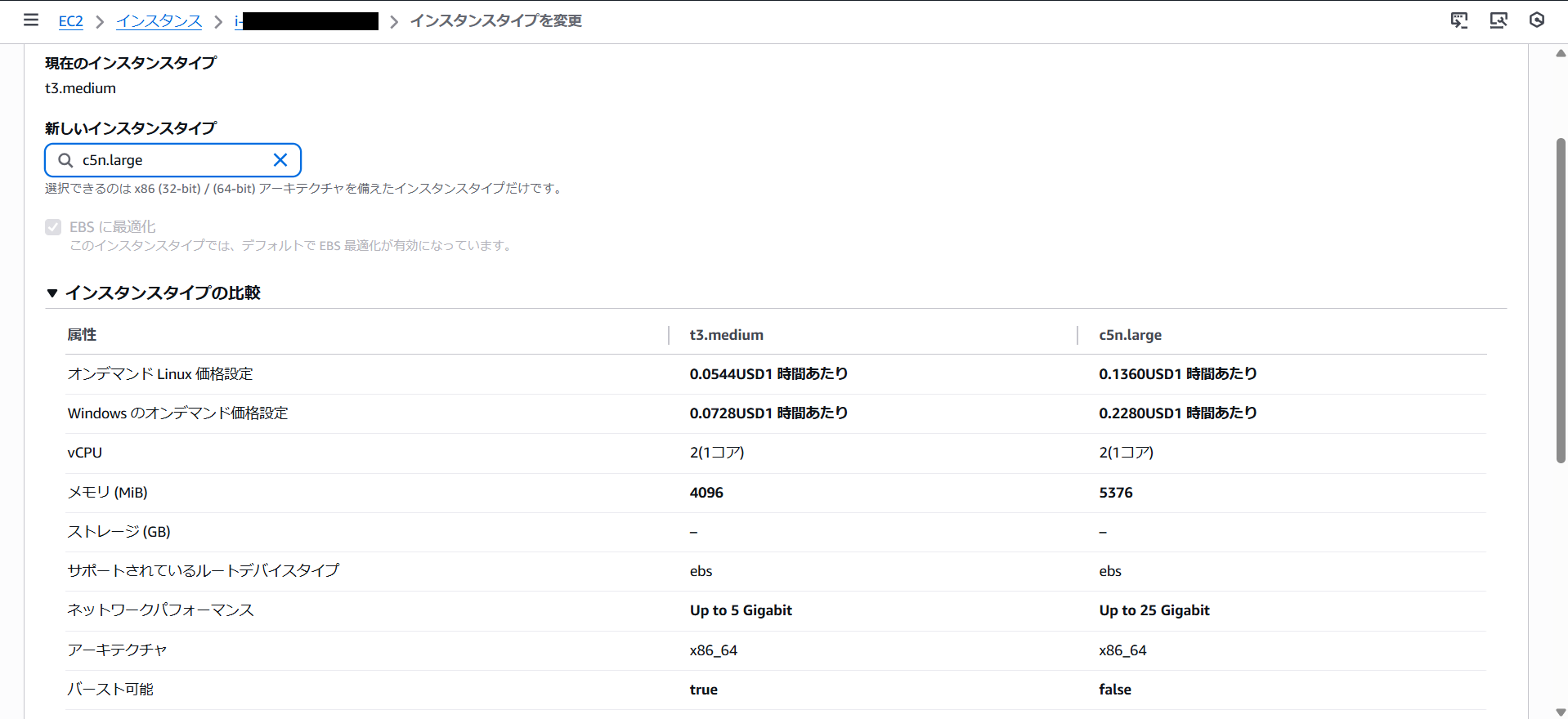Click the vCPU row label
1568x719 pixels.
click(85, 453)
